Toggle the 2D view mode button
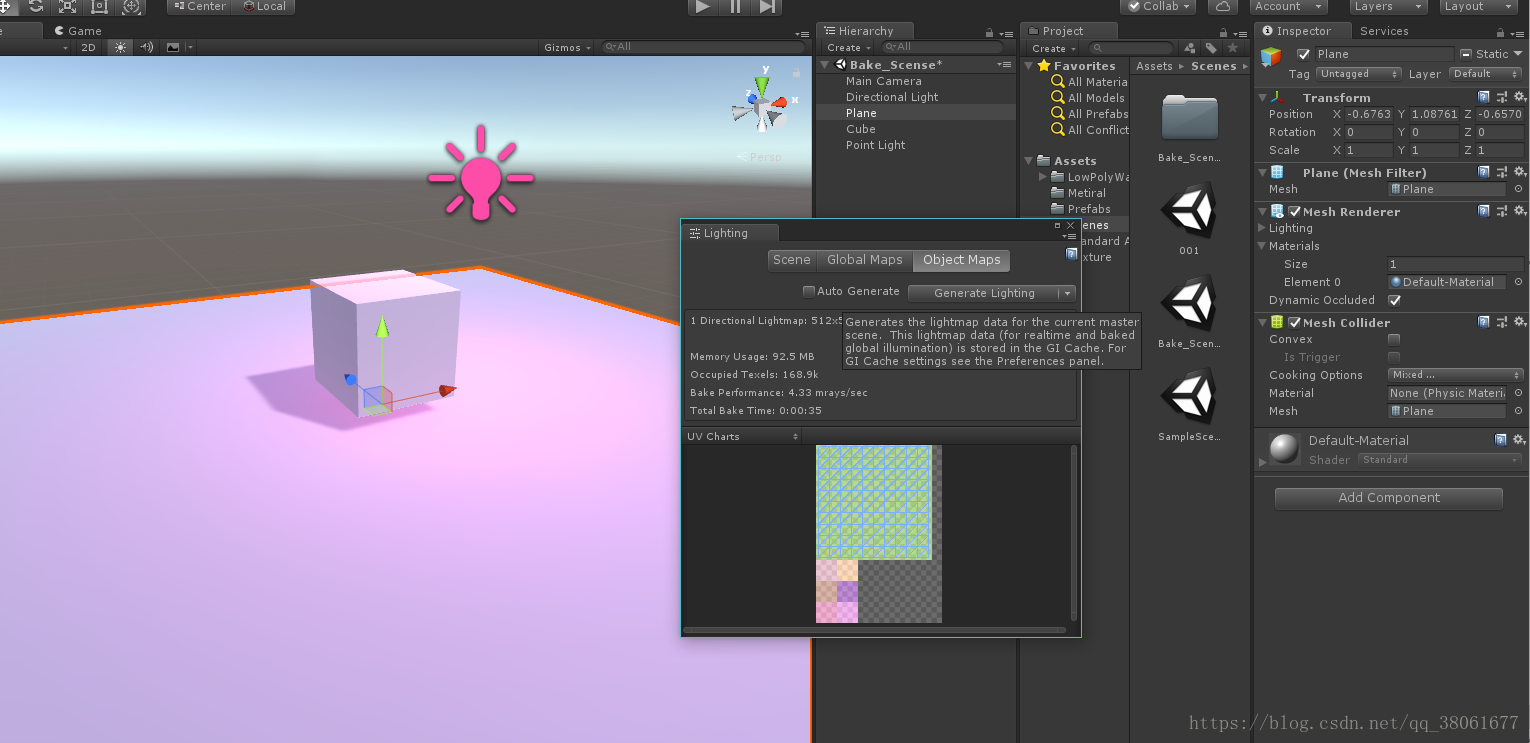The height and width of the screenshot is (743, 1530). (x=89, y=47)
